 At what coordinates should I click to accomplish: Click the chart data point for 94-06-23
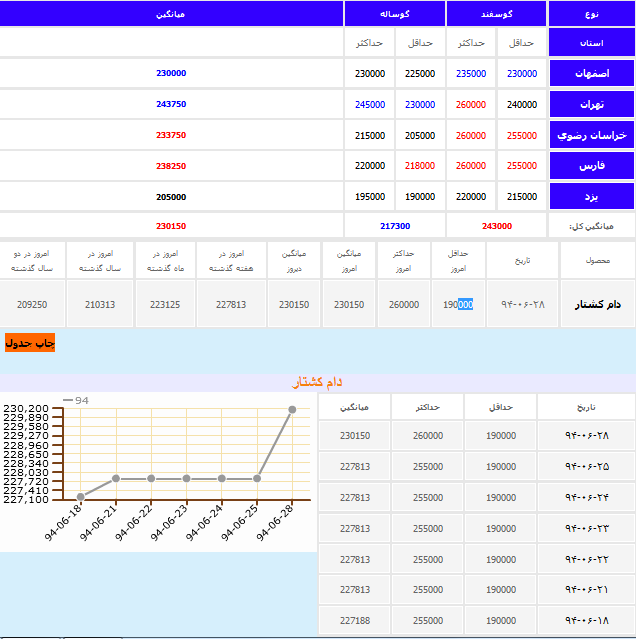click(x=186, y=478)
